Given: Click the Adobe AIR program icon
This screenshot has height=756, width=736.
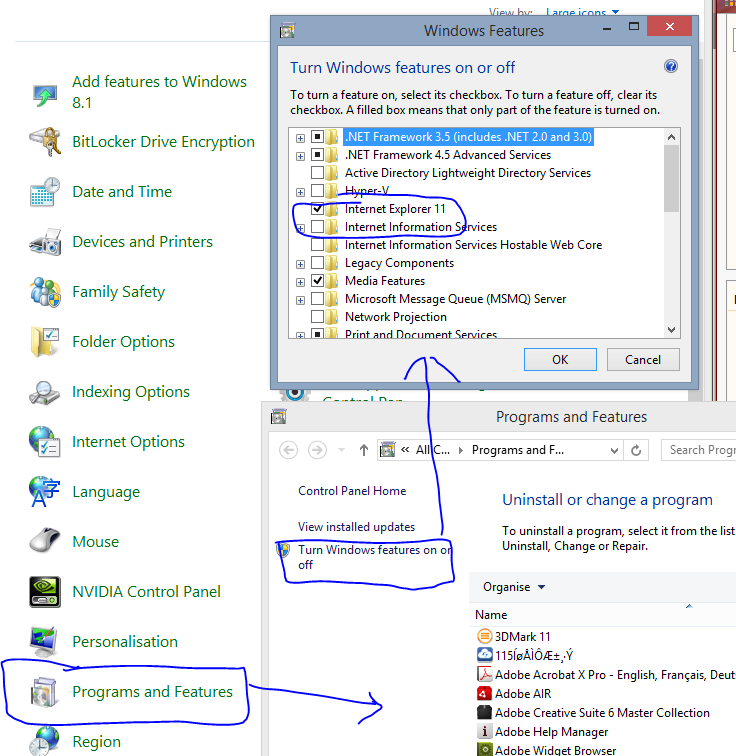Looking at the screenshot, I should point(484,693).
